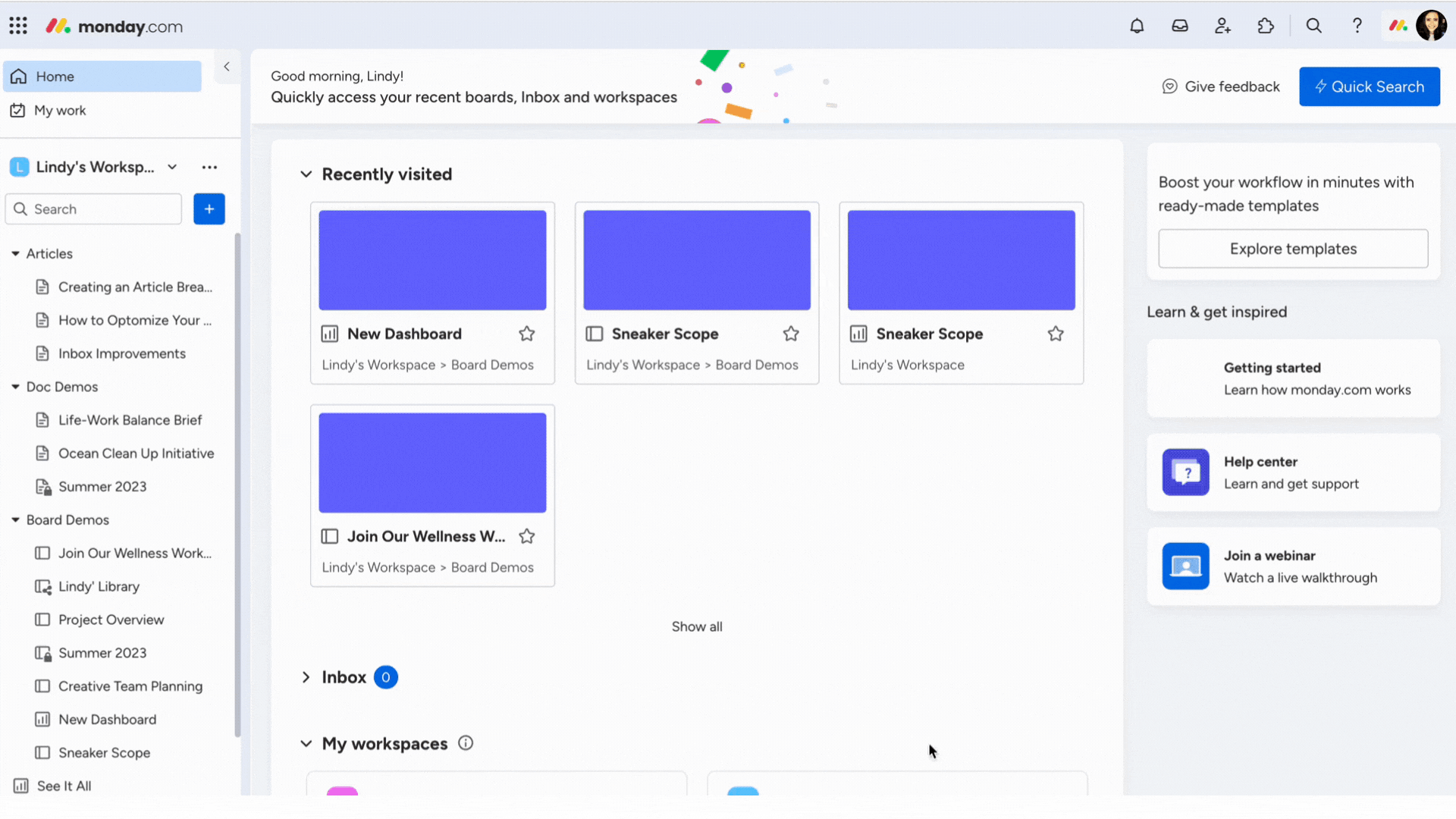The width and height of the screenshot is (1456, 819).
Task: Open the user profile avatar
Action: coord(1432,26)
